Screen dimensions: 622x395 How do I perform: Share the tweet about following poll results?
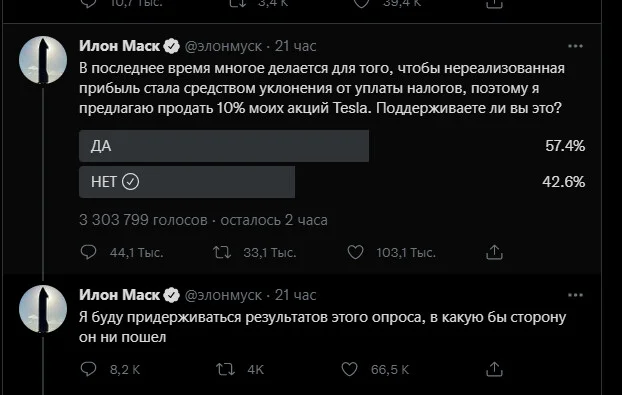[494, 369]
